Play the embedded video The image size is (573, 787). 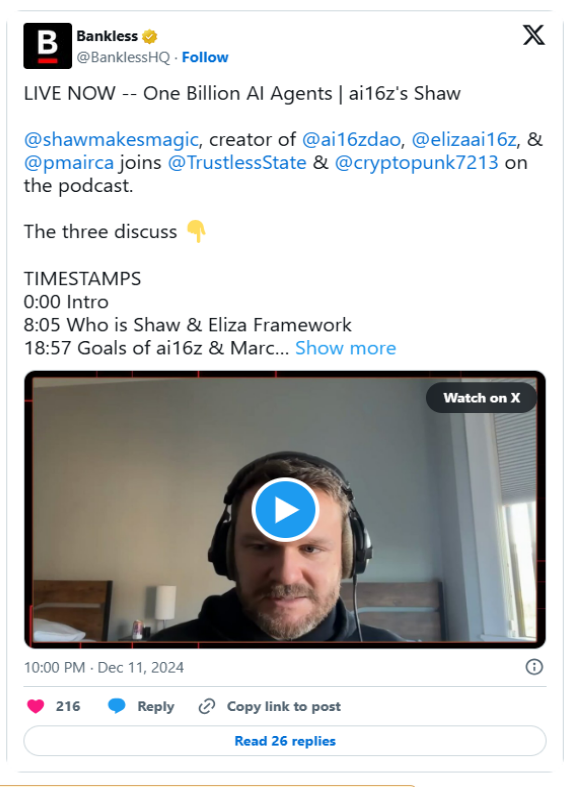pyautogui.click(x=285, y=509)
